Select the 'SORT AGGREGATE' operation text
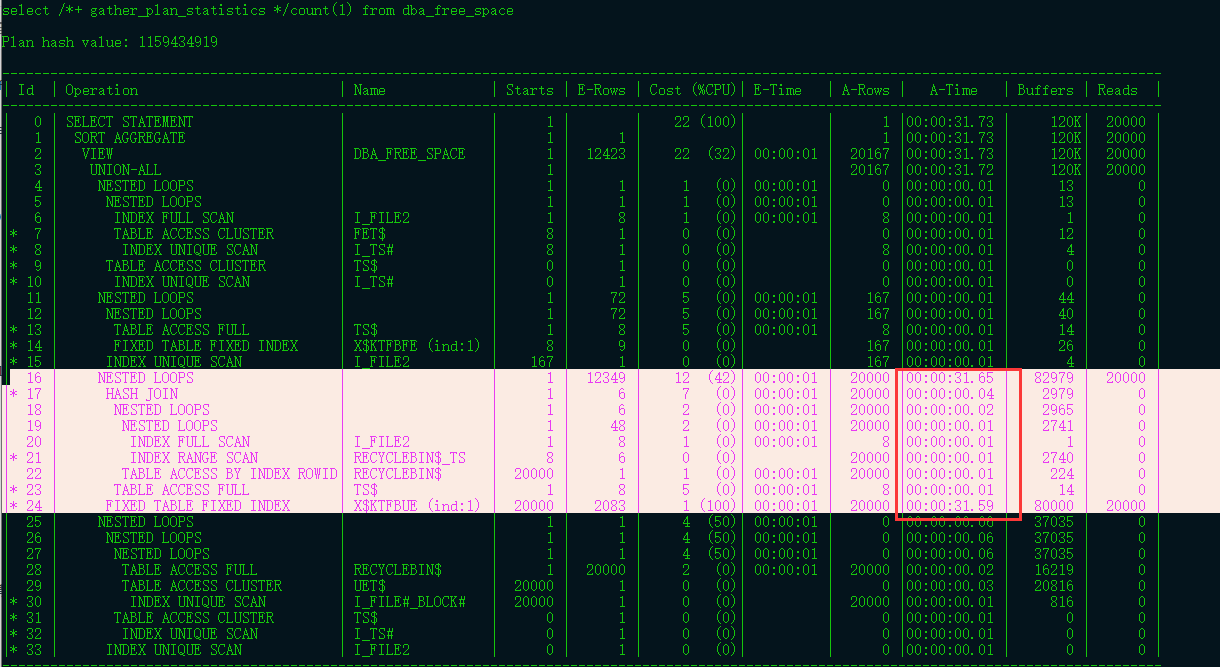This screenshot has height=667, width=1220. click(130, 138)
